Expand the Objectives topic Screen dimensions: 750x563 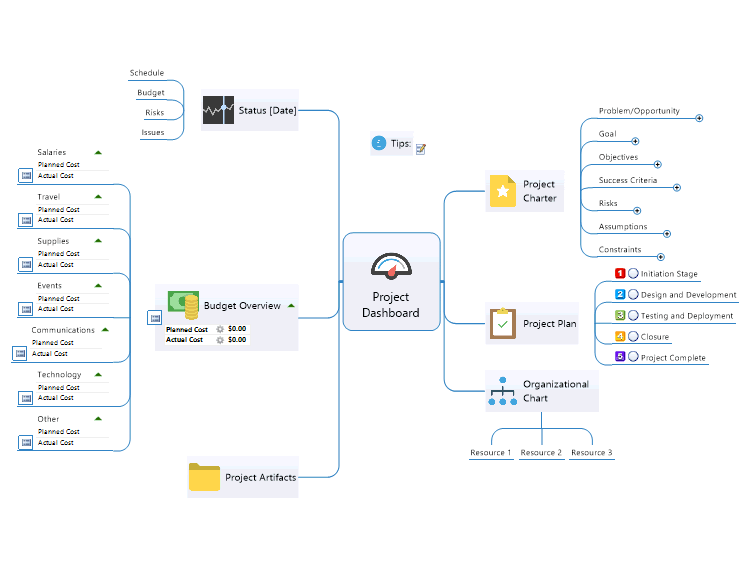pos(658,165)
